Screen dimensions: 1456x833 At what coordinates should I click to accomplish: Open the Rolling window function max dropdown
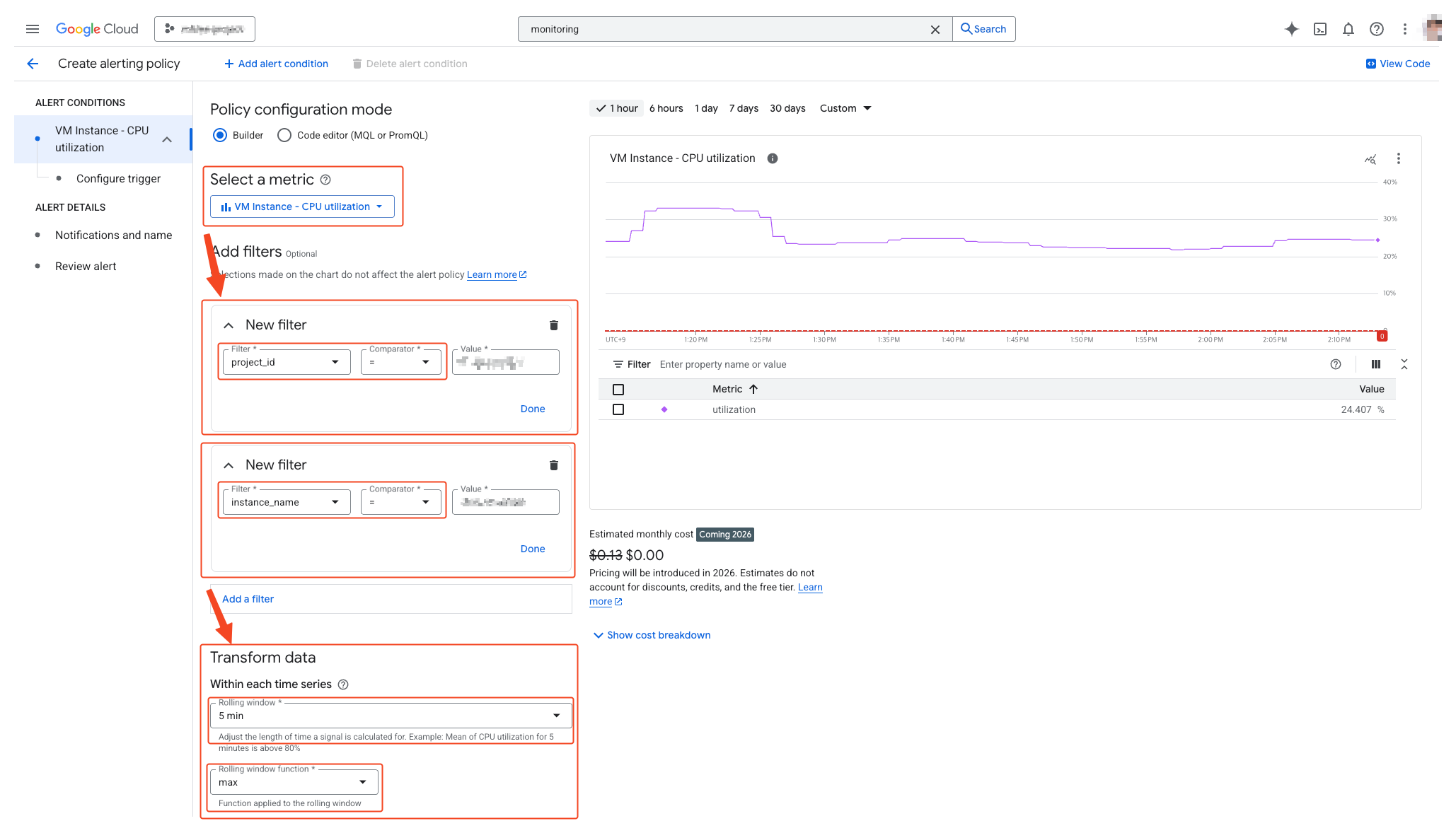click(x=294, y=782)
